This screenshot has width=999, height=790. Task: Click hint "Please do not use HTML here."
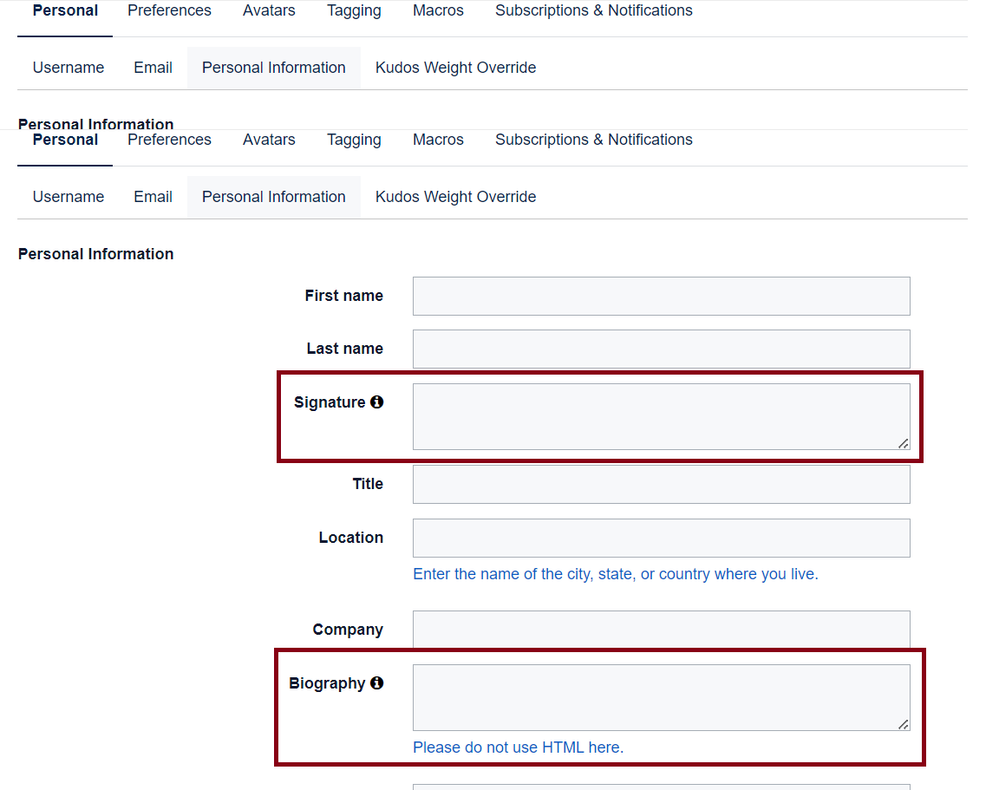[x=518, y=747]
